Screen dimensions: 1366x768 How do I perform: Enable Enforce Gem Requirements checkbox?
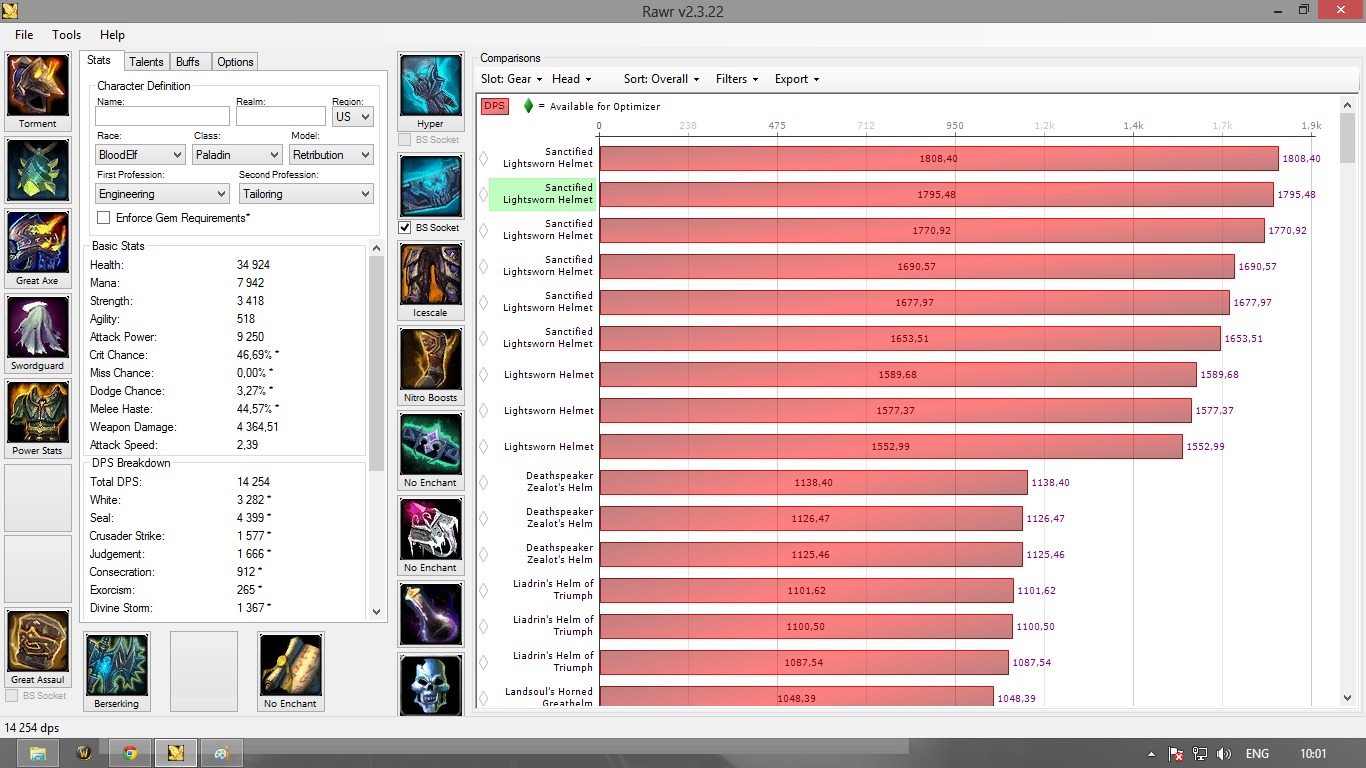[x=104, y=218]
